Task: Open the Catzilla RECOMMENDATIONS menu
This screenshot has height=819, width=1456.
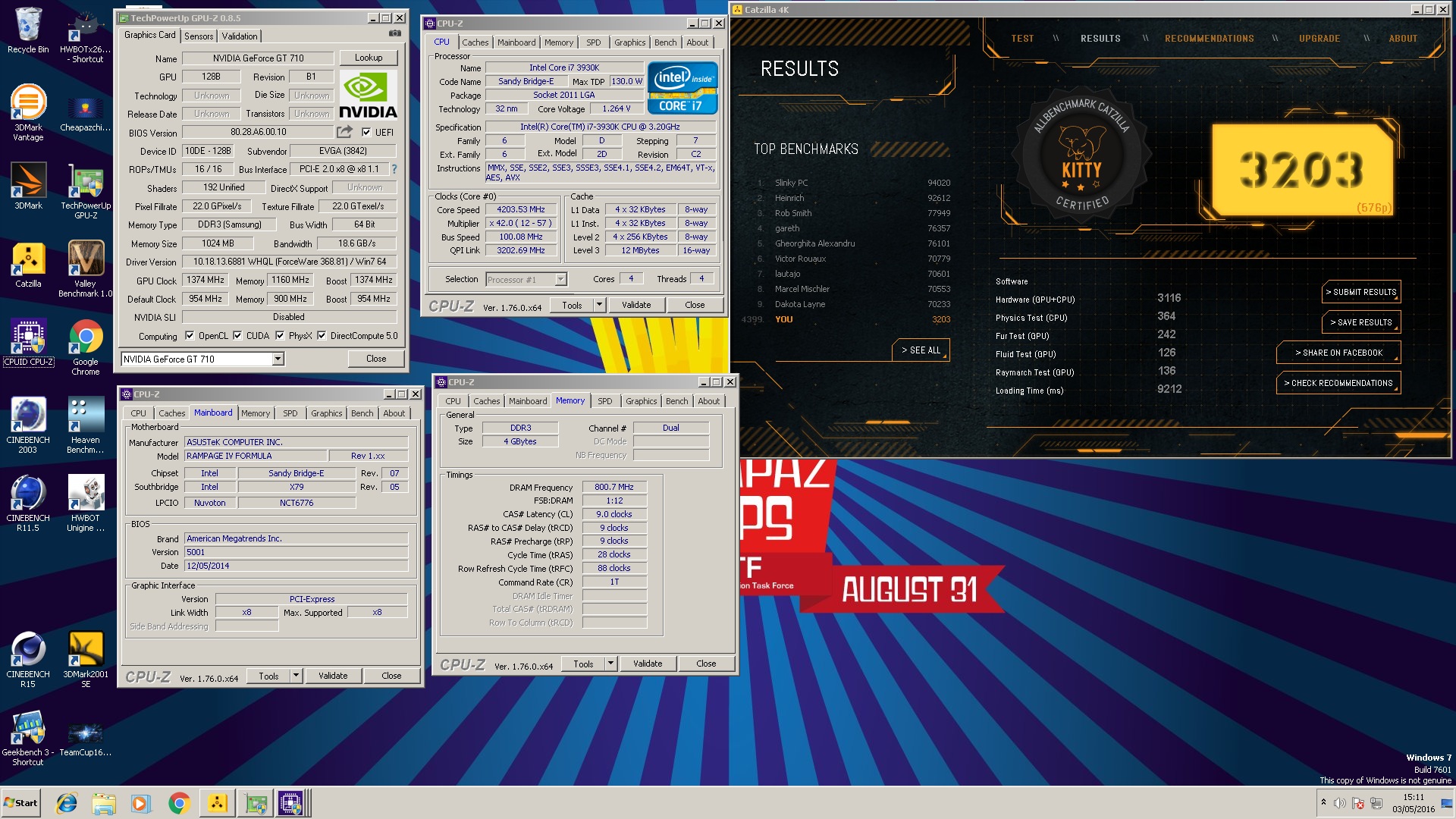Action: pos(1209,39)
